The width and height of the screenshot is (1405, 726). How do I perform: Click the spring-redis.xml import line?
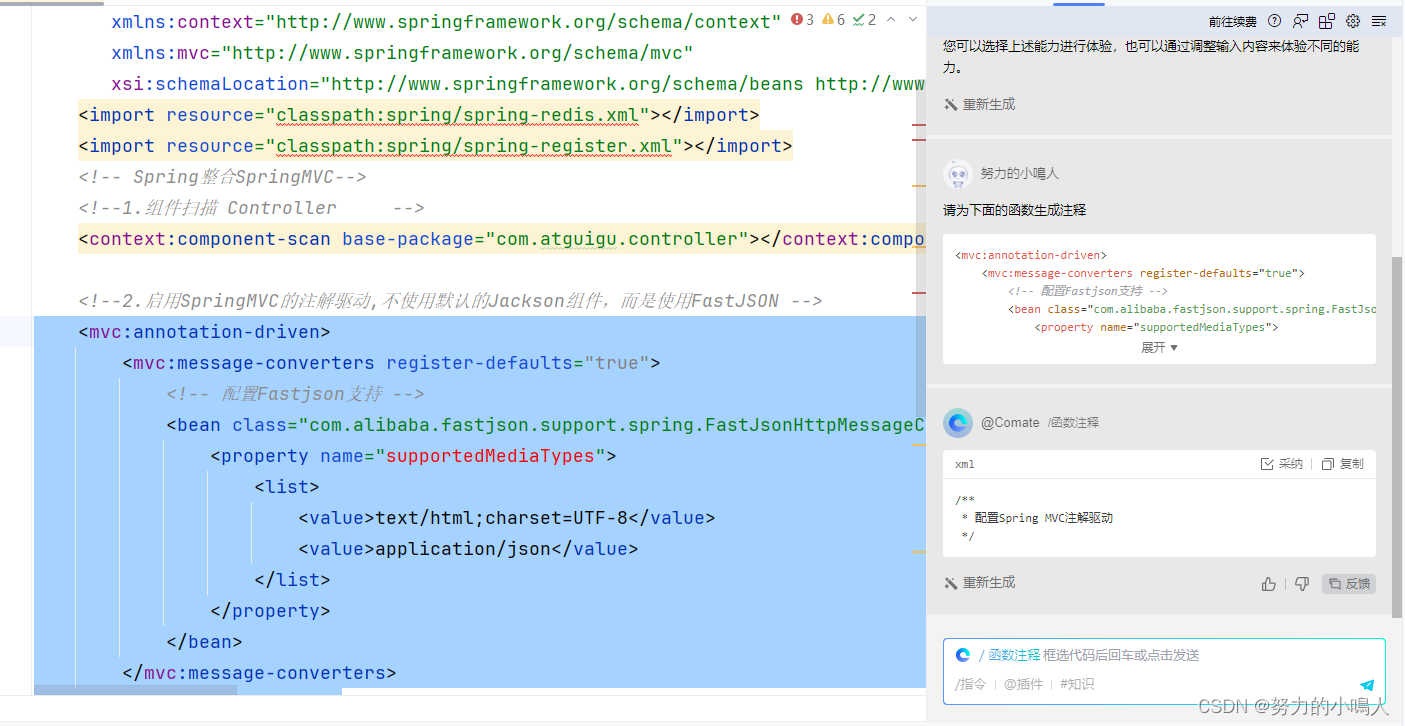click(x=419, y=115)
